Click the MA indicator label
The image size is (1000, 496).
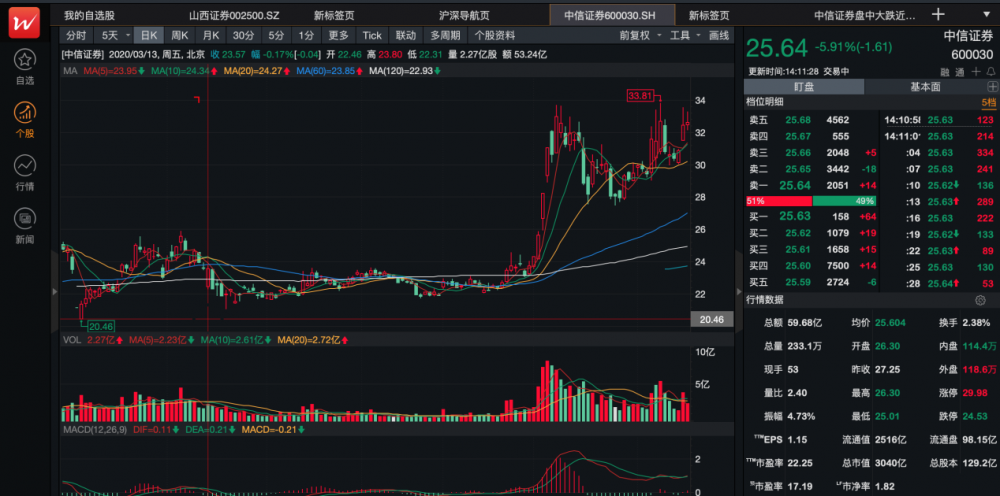[x=70, y=71]
